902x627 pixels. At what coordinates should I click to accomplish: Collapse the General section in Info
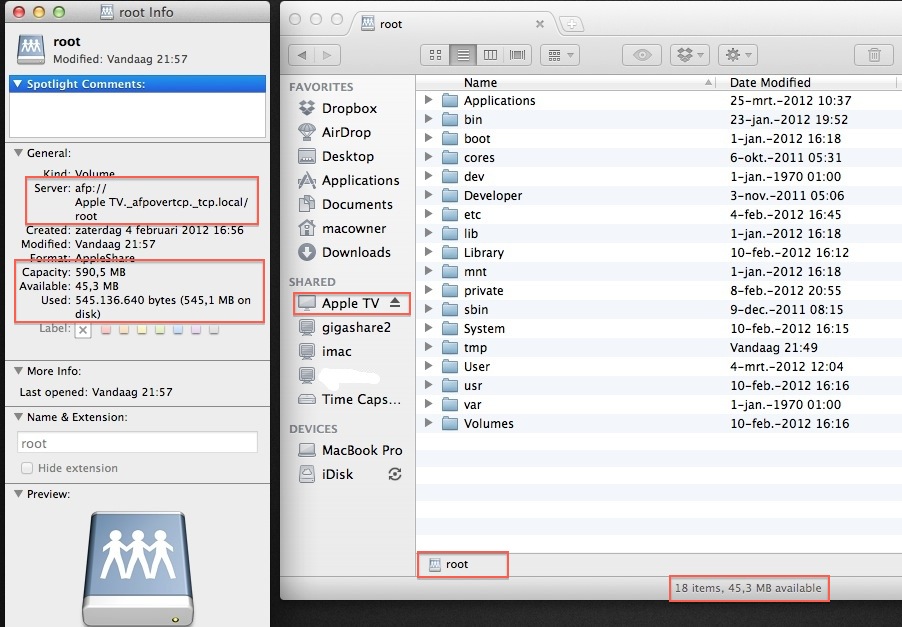click(18, 153)
